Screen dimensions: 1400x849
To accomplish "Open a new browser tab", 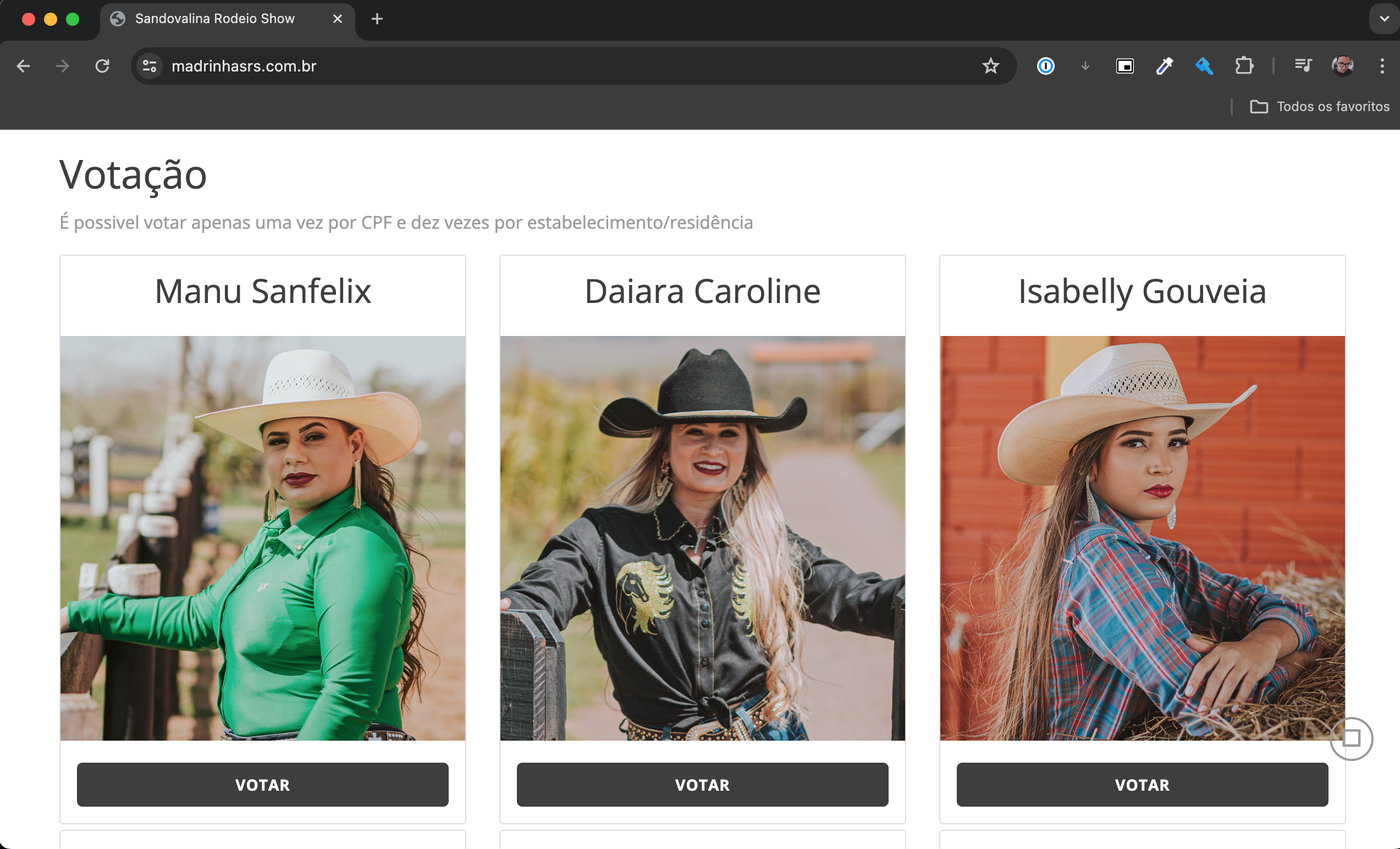I will [377, 19].
